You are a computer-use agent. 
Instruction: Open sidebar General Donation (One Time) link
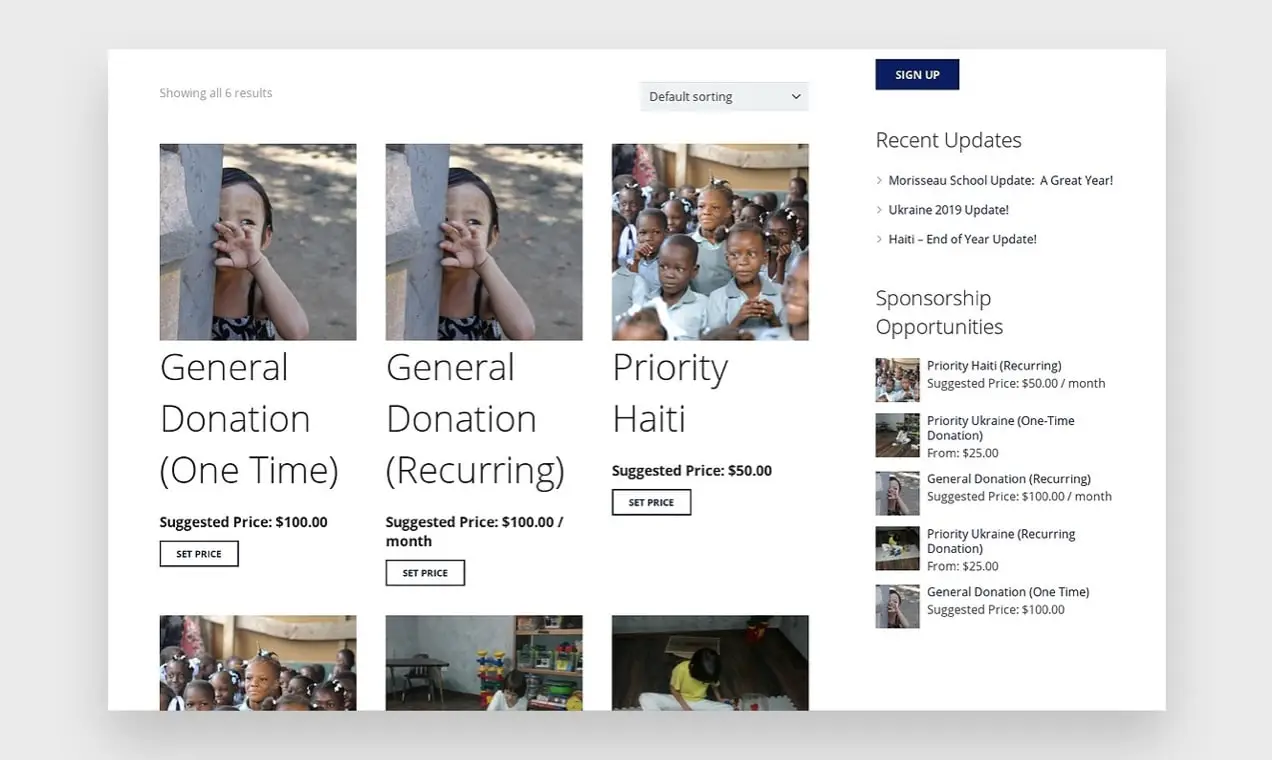point(1008,592)
